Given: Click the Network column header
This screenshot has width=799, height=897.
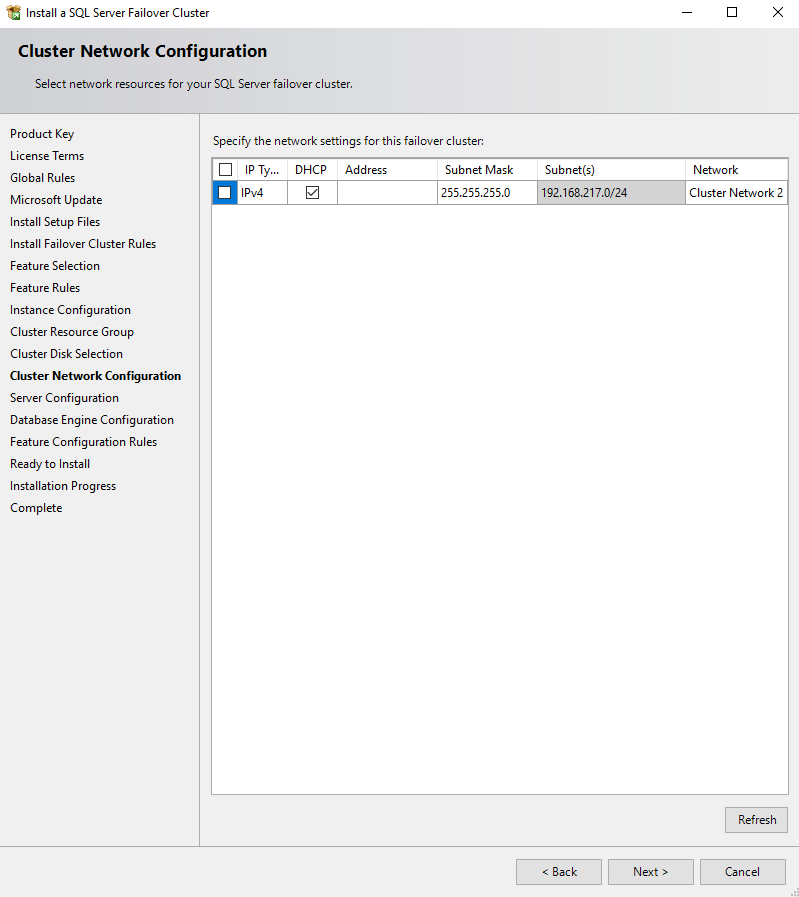Looking at the screenshot, I should coord(736,170).
